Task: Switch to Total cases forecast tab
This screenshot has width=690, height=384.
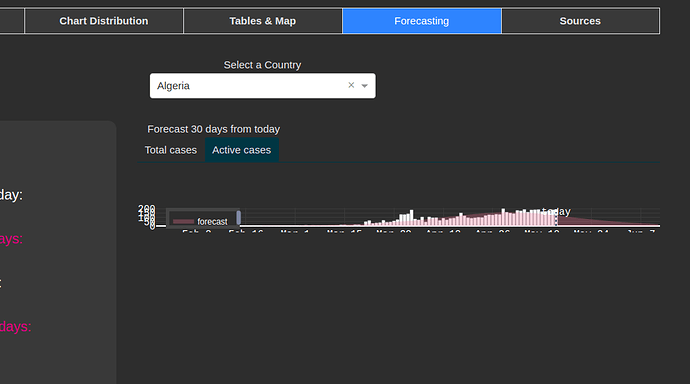Action: pyautogui.click(x=171, y=150)
